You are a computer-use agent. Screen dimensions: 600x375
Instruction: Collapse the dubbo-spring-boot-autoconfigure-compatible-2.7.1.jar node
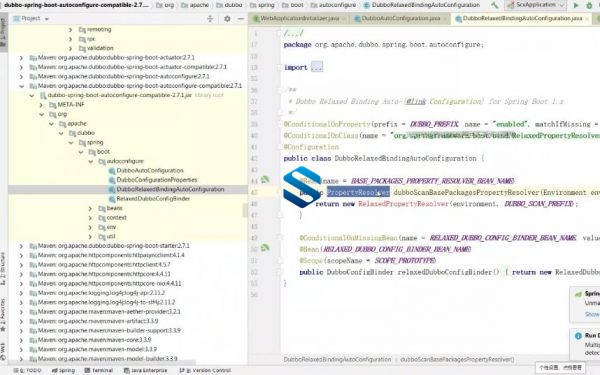31,95
